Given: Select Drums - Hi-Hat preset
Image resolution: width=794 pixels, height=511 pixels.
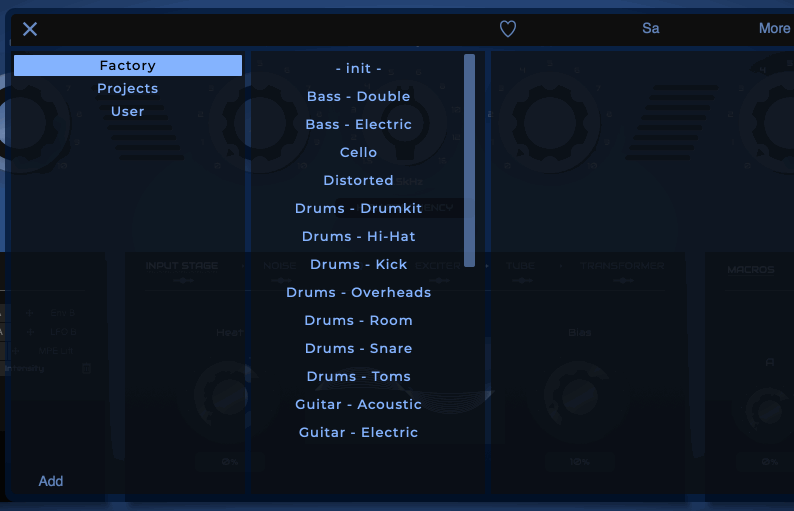Looking at the screenshot, I should (x=358, y=237).
